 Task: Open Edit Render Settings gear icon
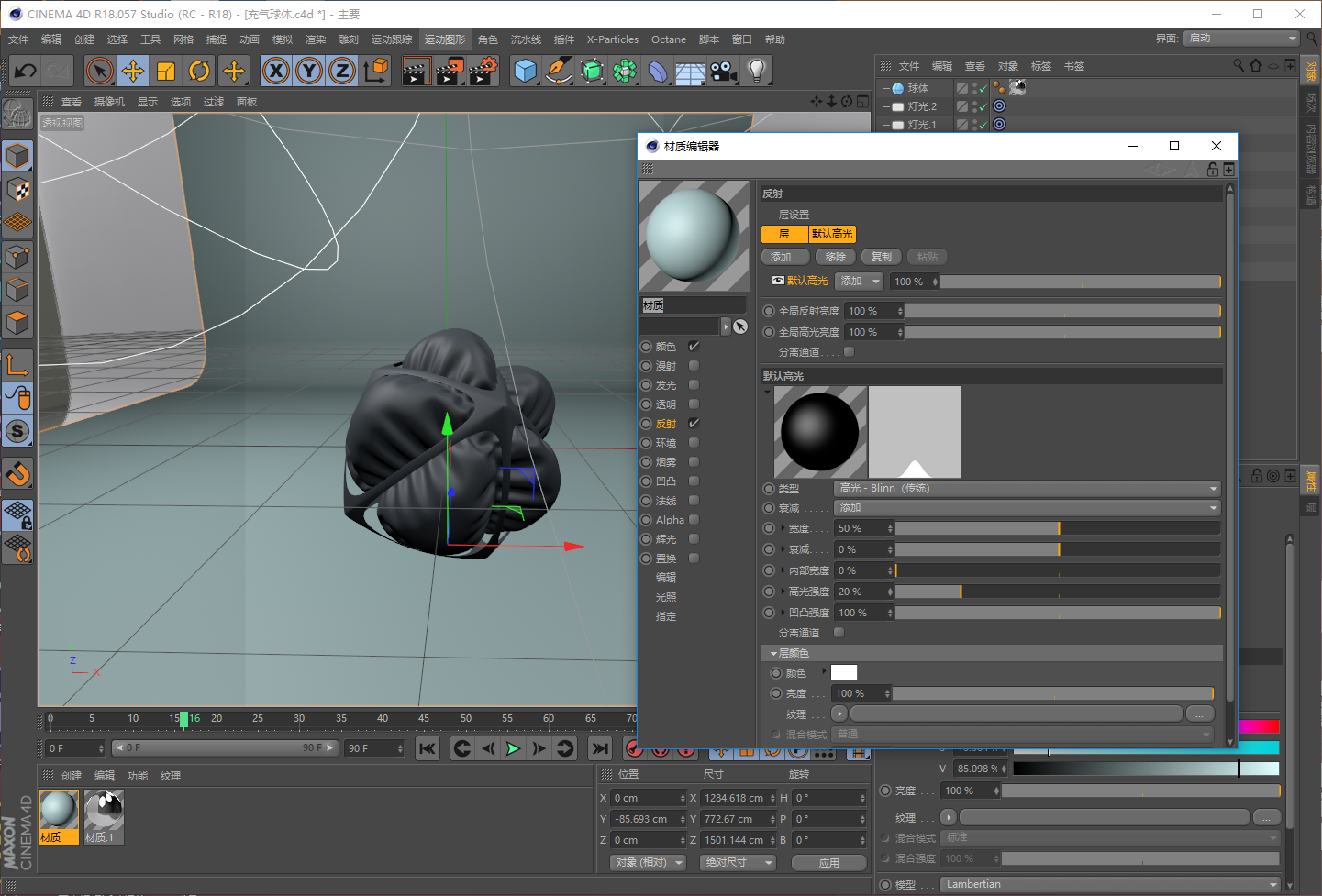tap(483, 71)
